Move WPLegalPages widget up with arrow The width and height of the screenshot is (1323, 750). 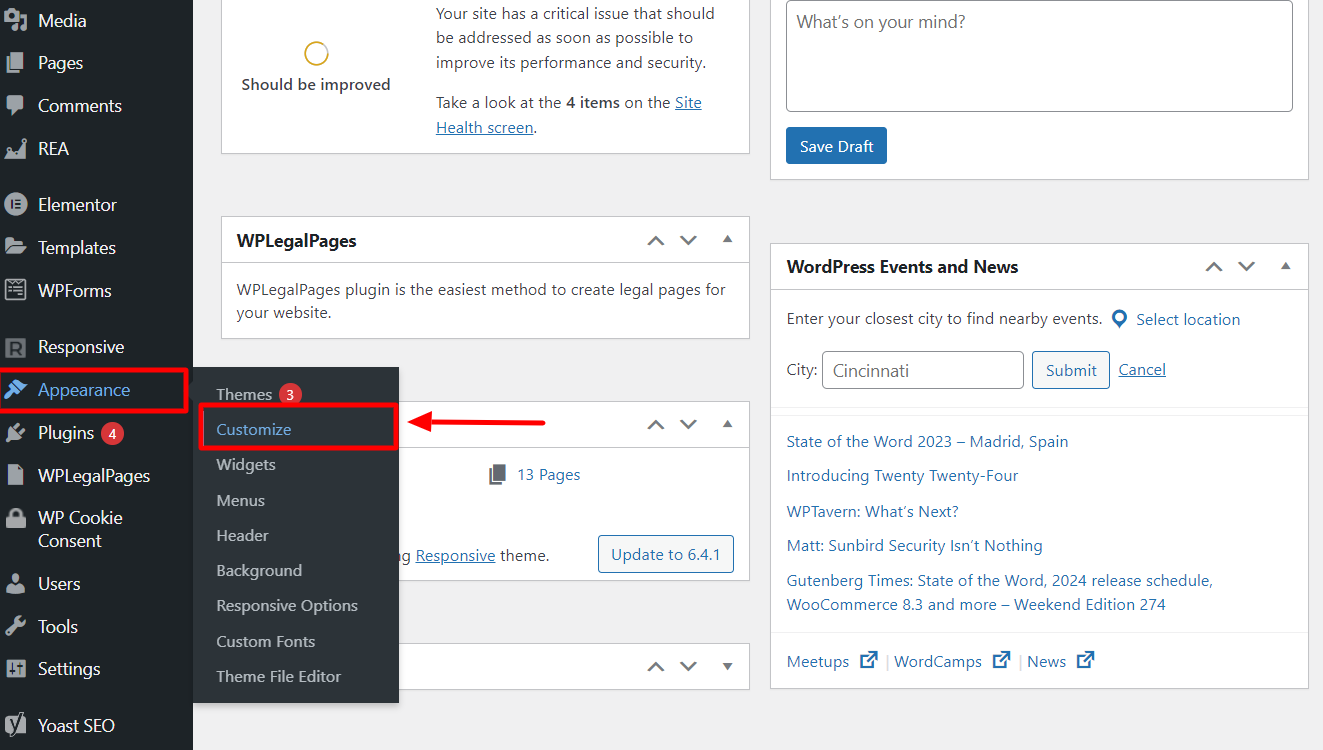coord(655,240)
